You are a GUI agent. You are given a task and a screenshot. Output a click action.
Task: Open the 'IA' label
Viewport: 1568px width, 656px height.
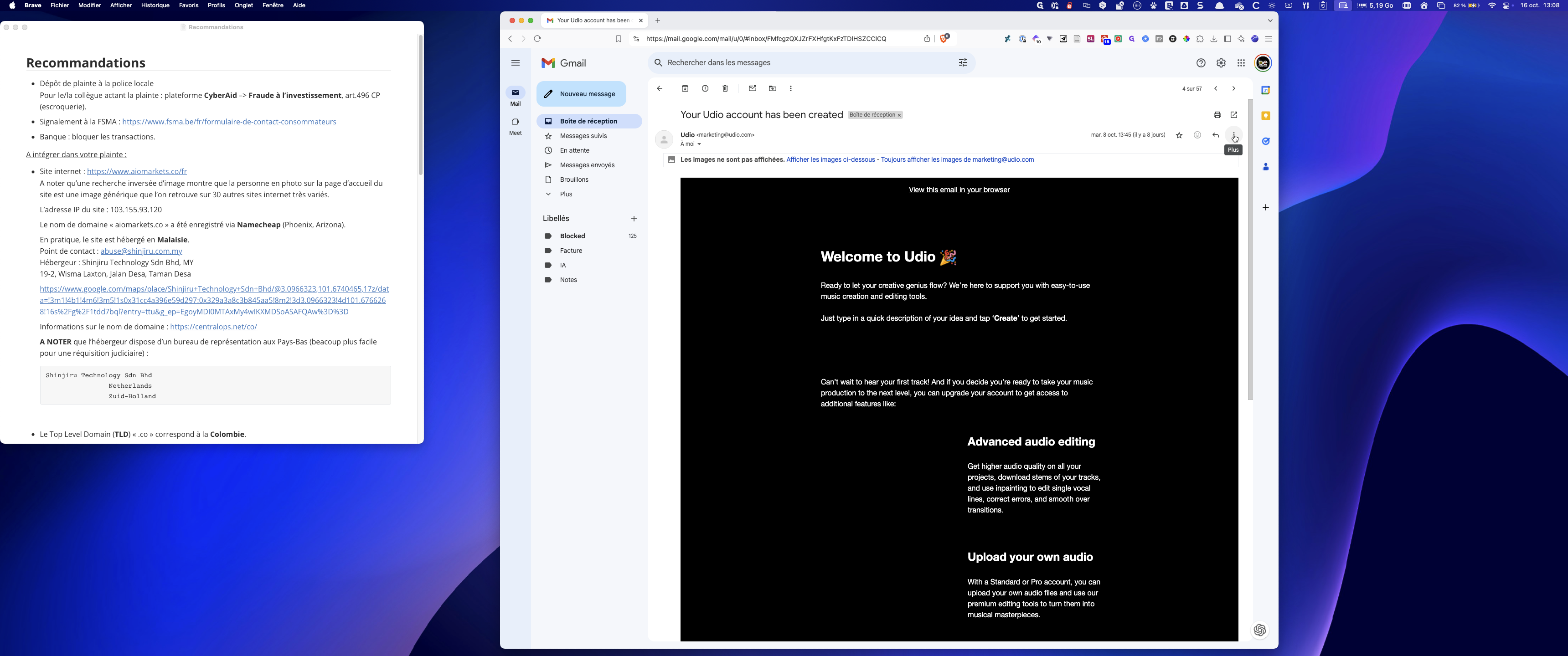(589, 265)
